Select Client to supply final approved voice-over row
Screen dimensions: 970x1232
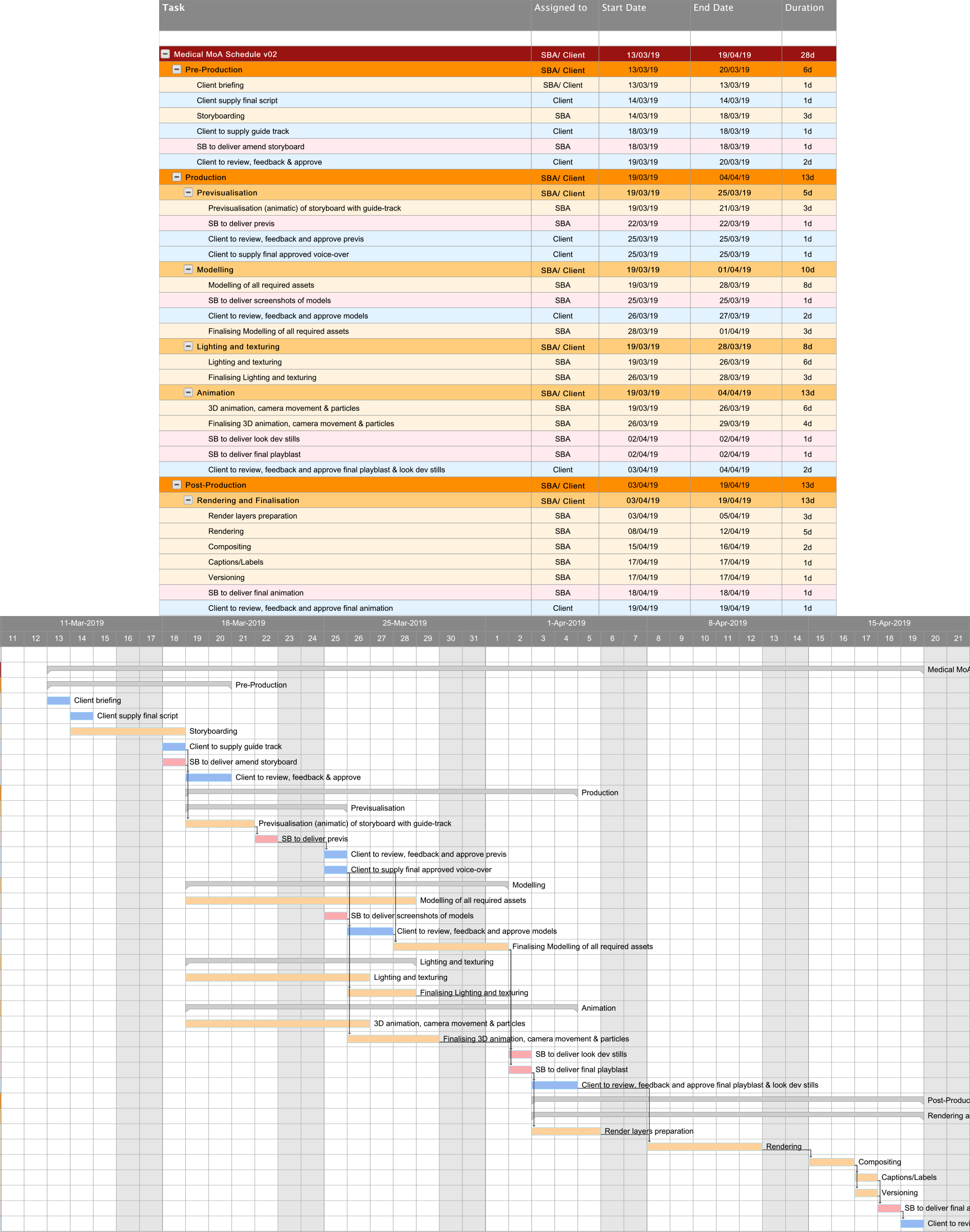coord(497,254)
